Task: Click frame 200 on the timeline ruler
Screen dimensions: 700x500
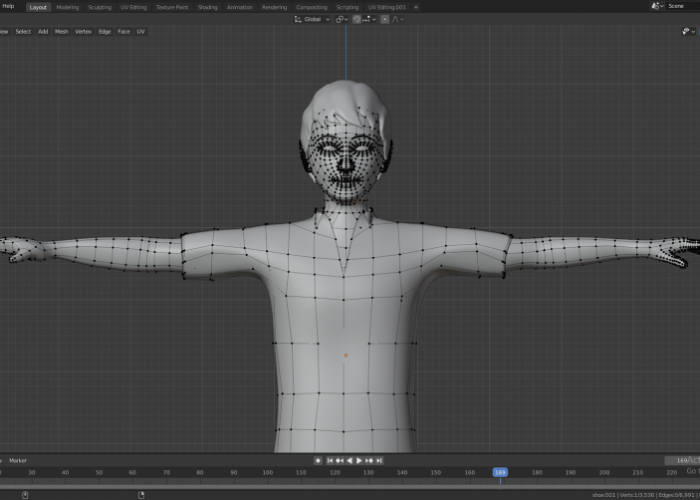Action: click(x=604, y=472)
